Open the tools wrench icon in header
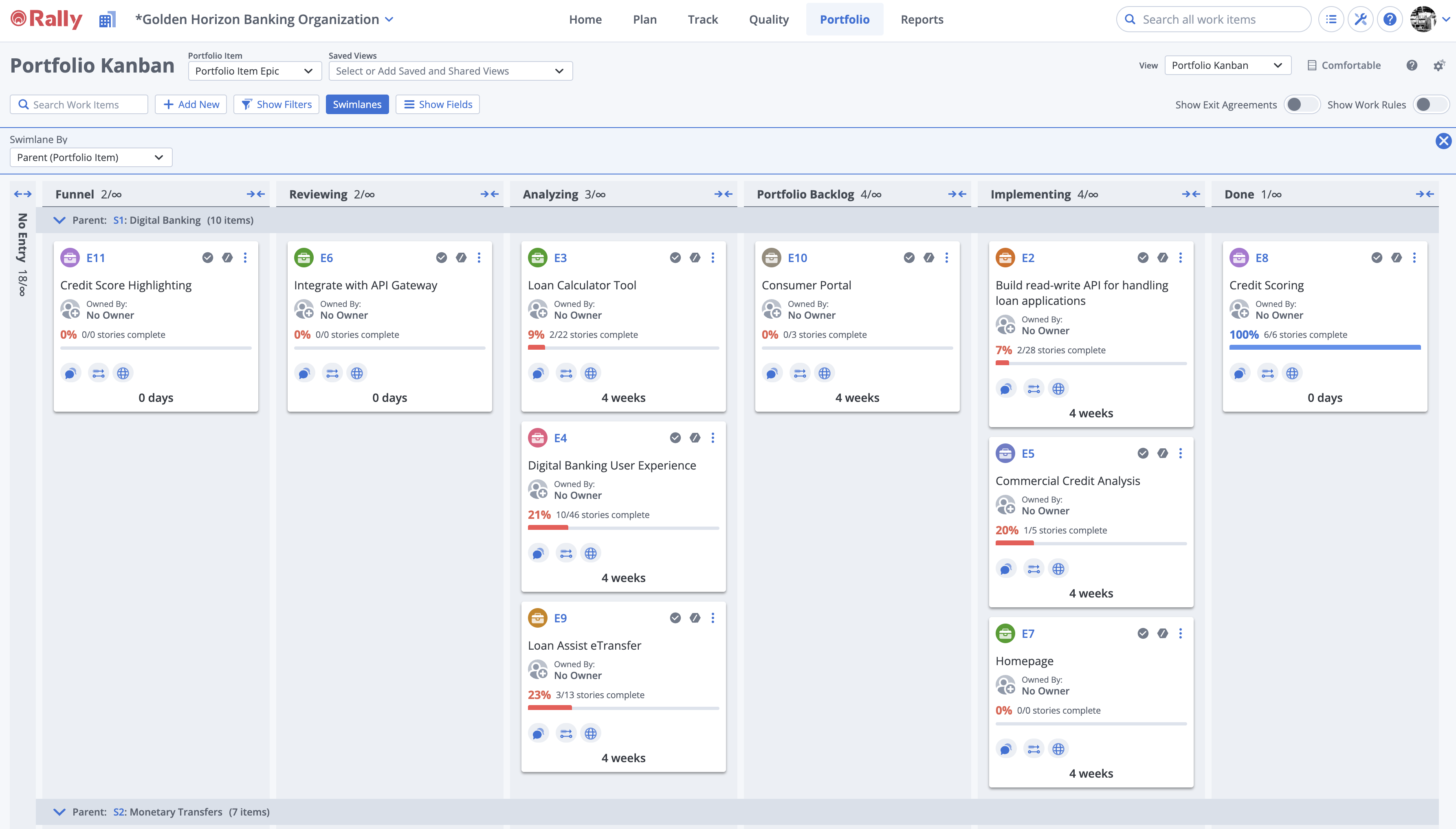The image size is (1456, 829). coord(1360,19)
